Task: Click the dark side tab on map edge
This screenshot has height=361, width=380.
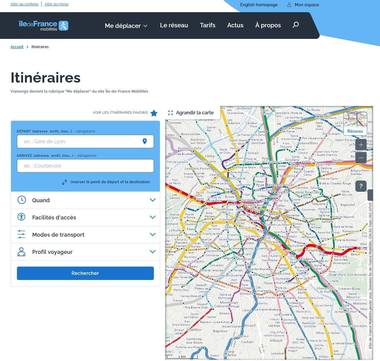Action: [x=370, y=195]
